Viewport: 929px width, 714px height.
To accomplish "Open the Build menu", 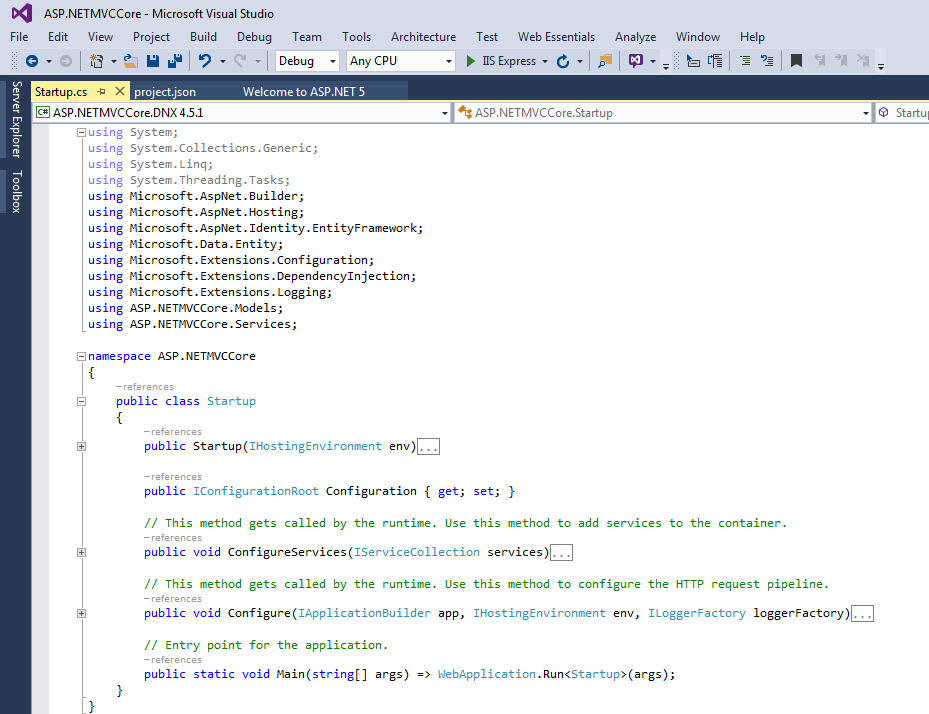I will coord(203,37).
